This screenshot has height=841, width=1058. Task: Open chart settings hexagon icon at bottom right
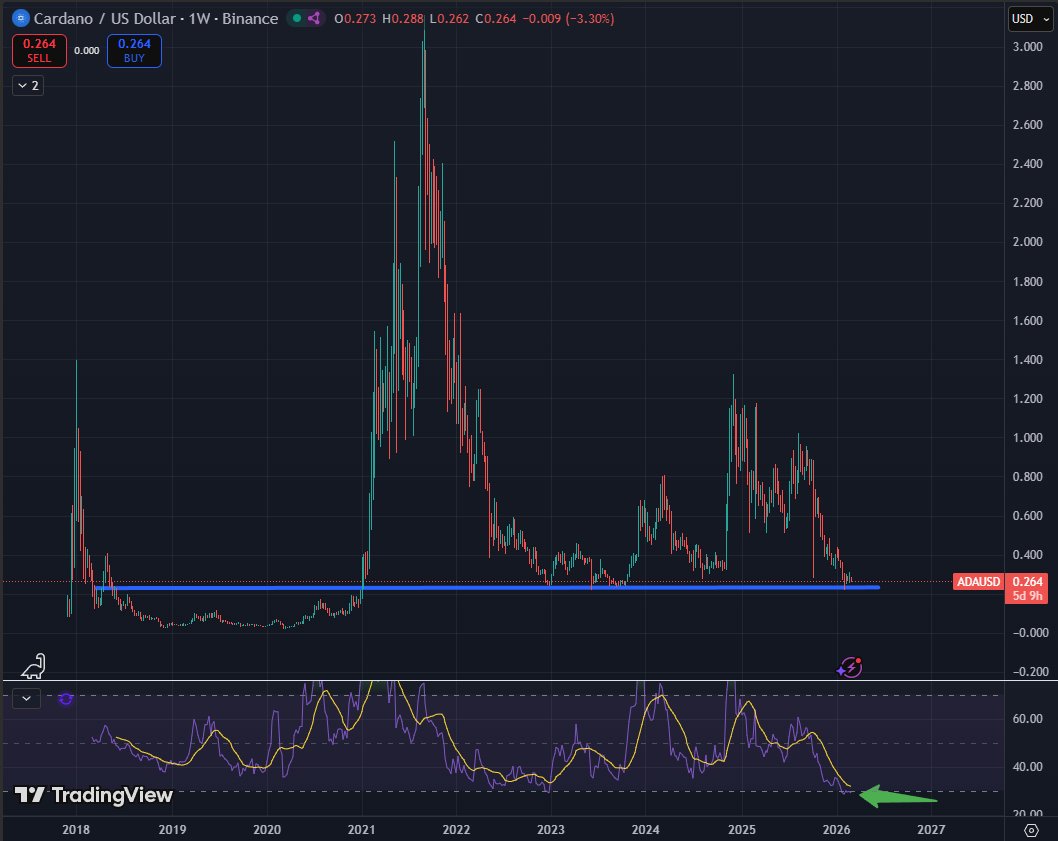click(x=1031, y=830)
